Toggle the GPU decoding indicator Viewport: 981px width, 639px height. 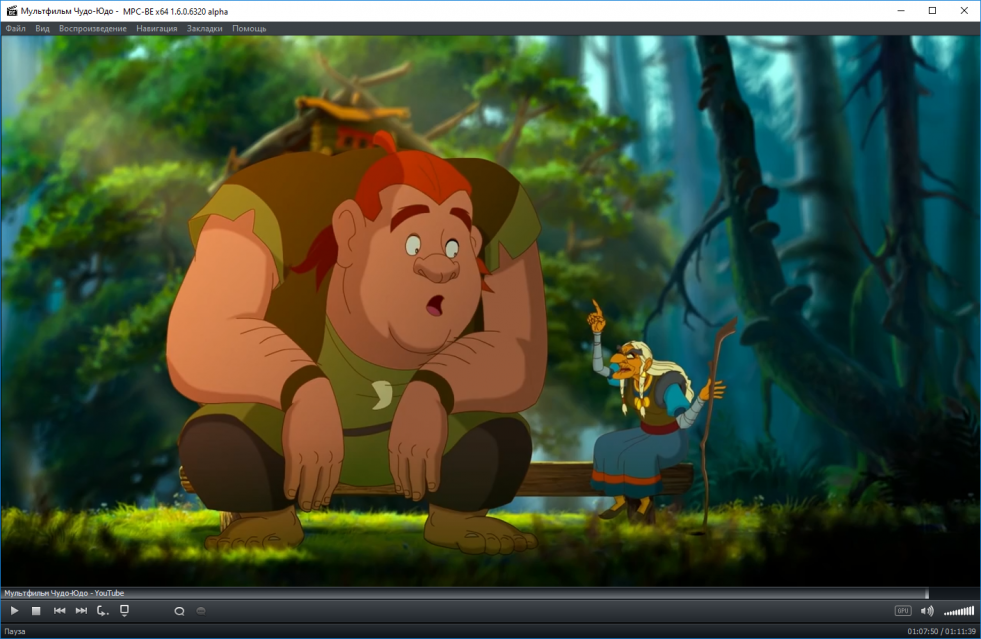902,610
